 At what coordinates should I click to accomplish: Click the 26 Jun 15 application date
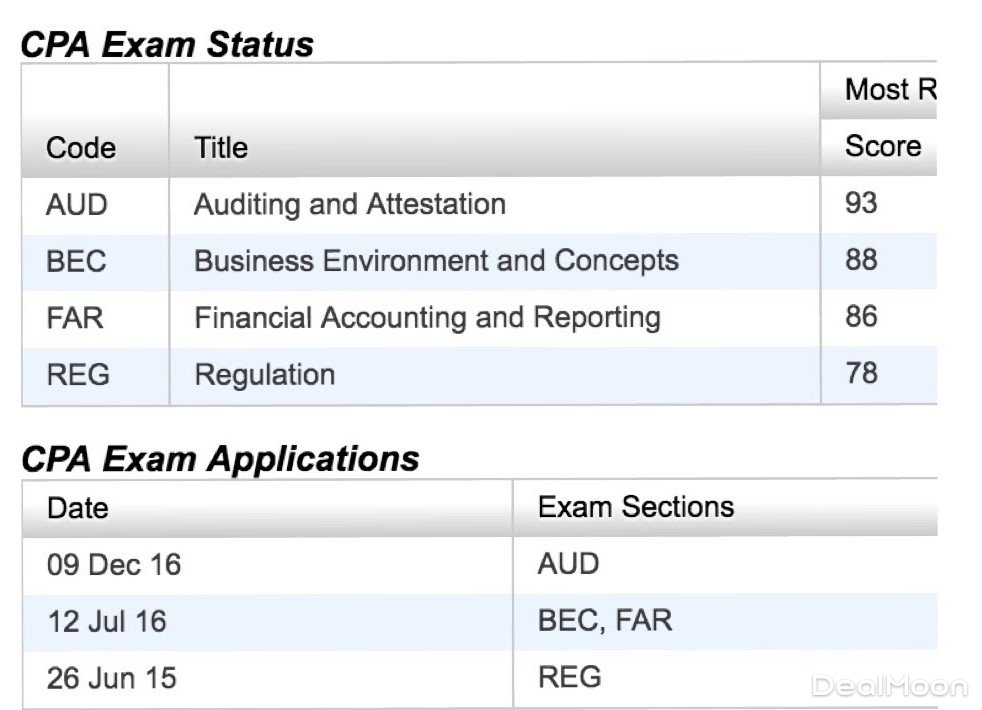pyautogui.click(x=111, y=678)
